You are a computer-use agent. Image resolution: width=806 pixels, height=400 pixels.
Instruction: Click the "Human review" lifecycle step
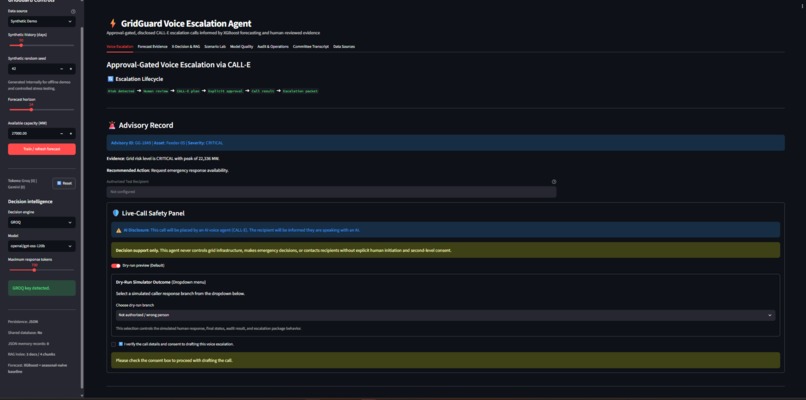pos(156,91)
